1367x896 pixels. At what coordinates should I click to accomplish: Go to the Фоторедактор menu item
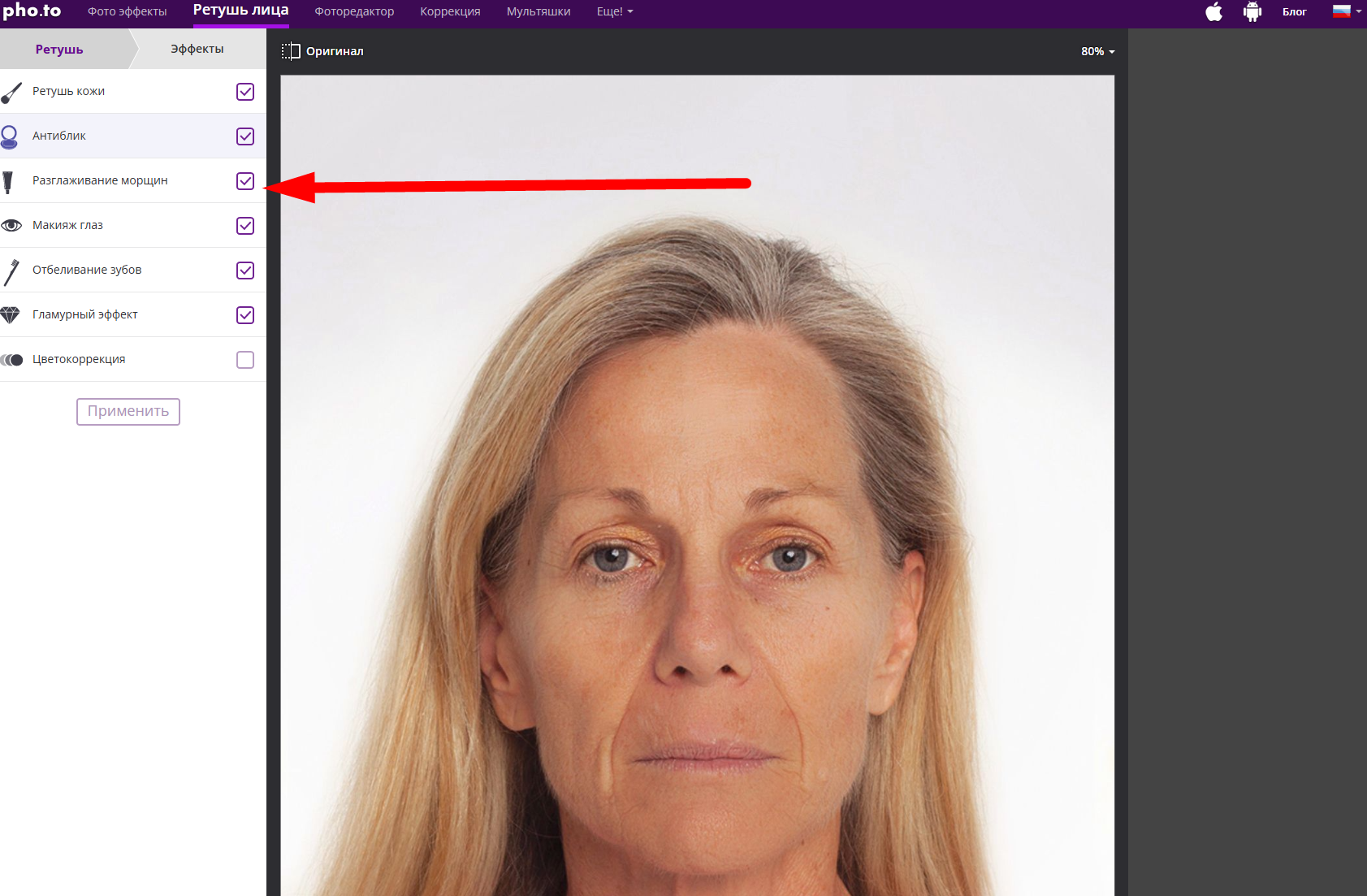(354, 11)
